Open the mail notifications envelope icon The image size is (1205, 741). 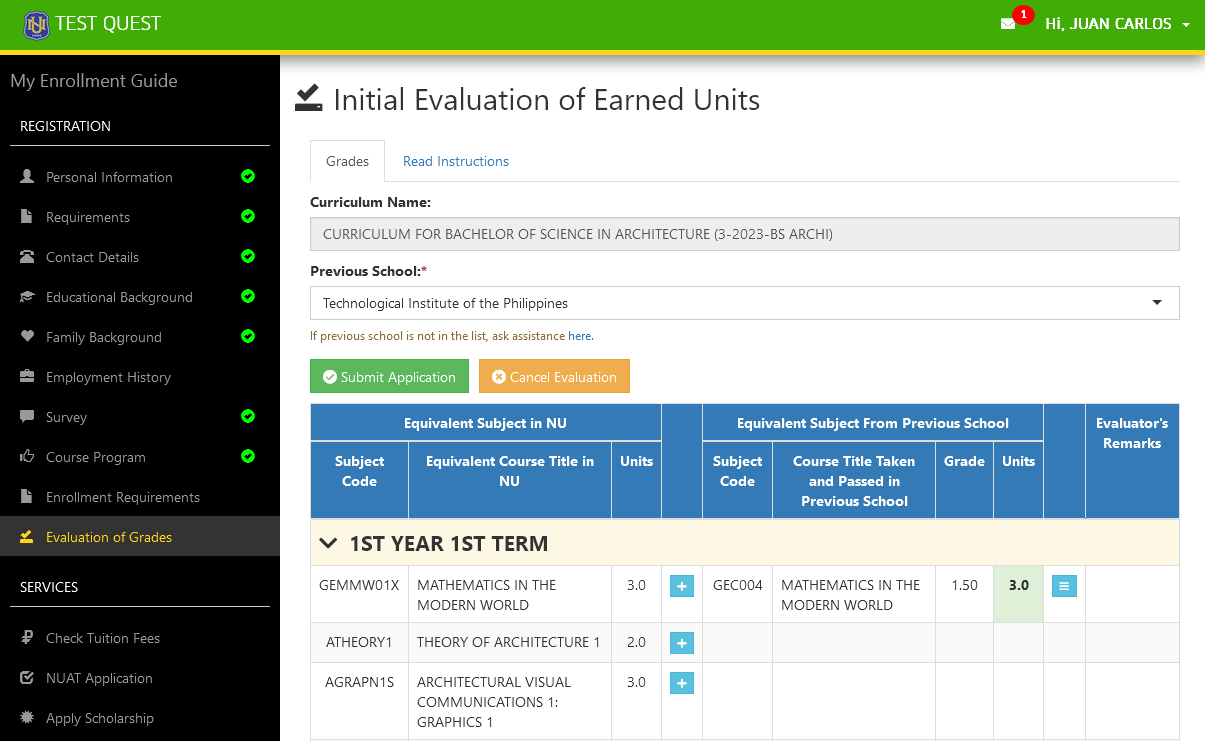coord(1008,24)
